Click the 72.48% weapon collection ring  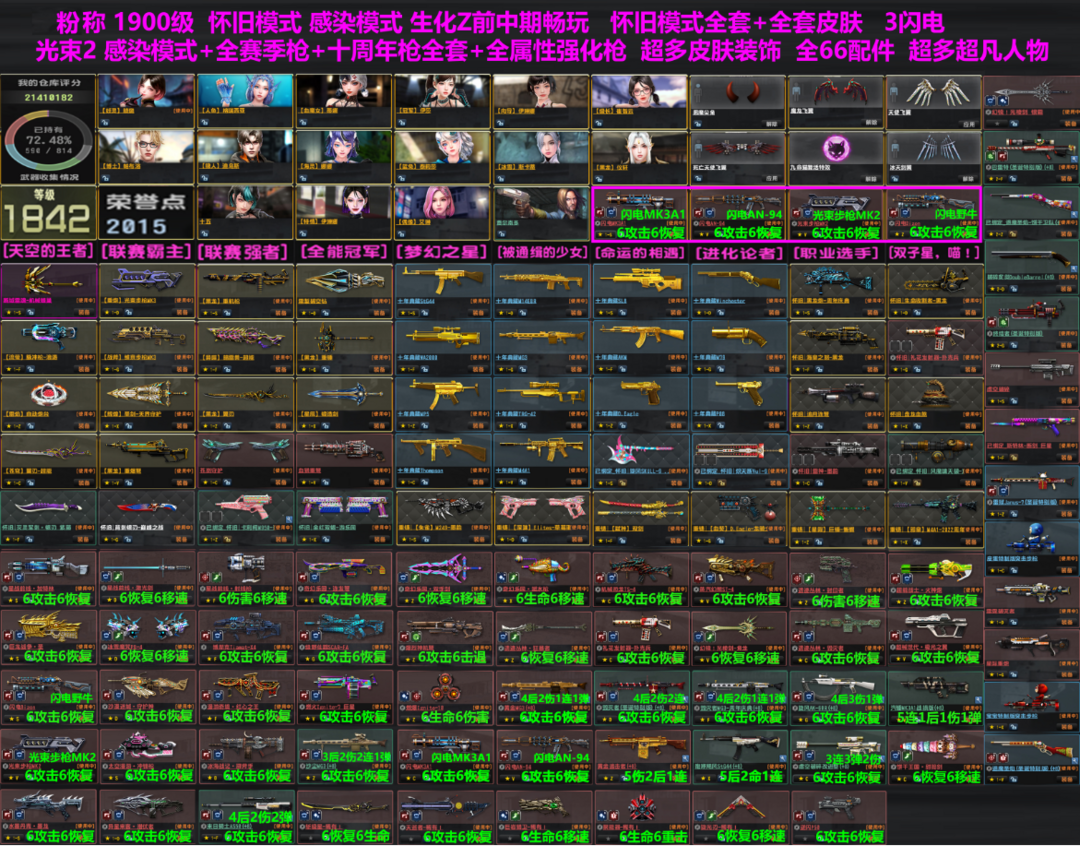48,141
